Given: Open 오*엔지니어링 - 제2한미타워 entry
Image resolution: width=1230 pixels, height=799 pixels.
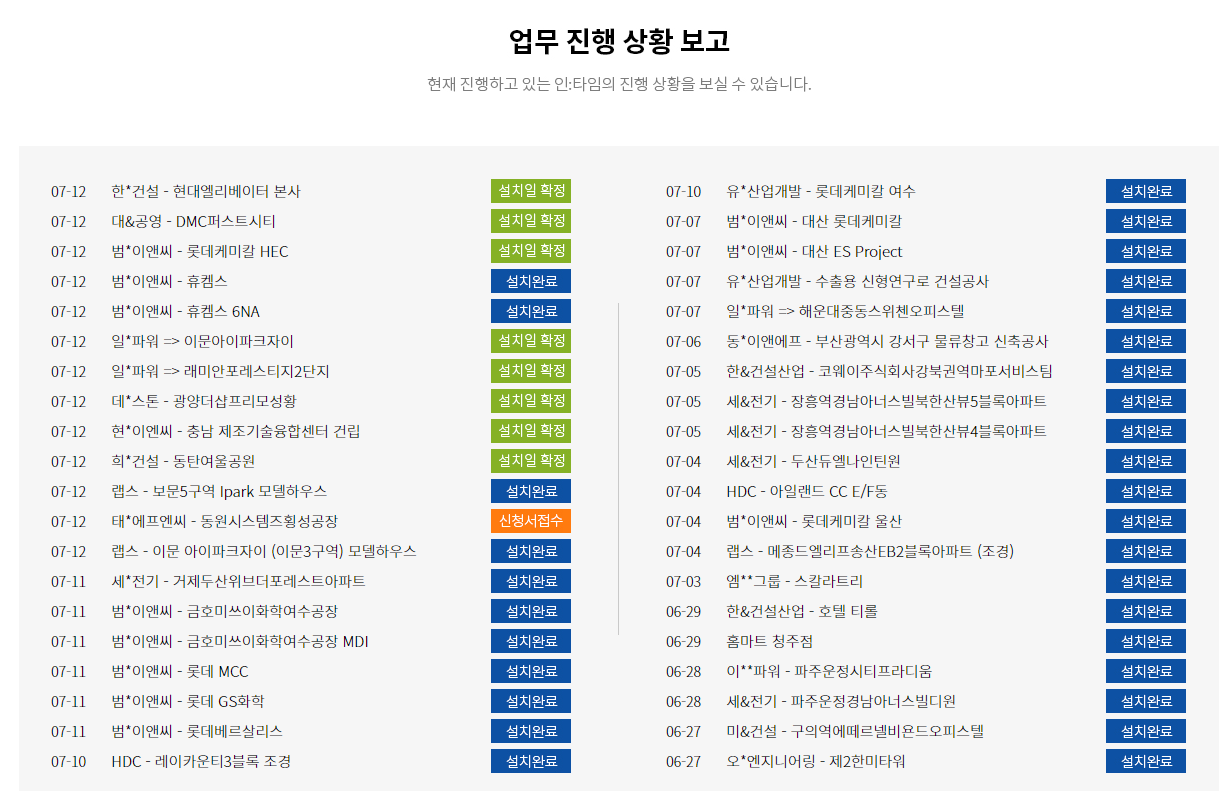Looking at the screenshot, I should [816, 761].
